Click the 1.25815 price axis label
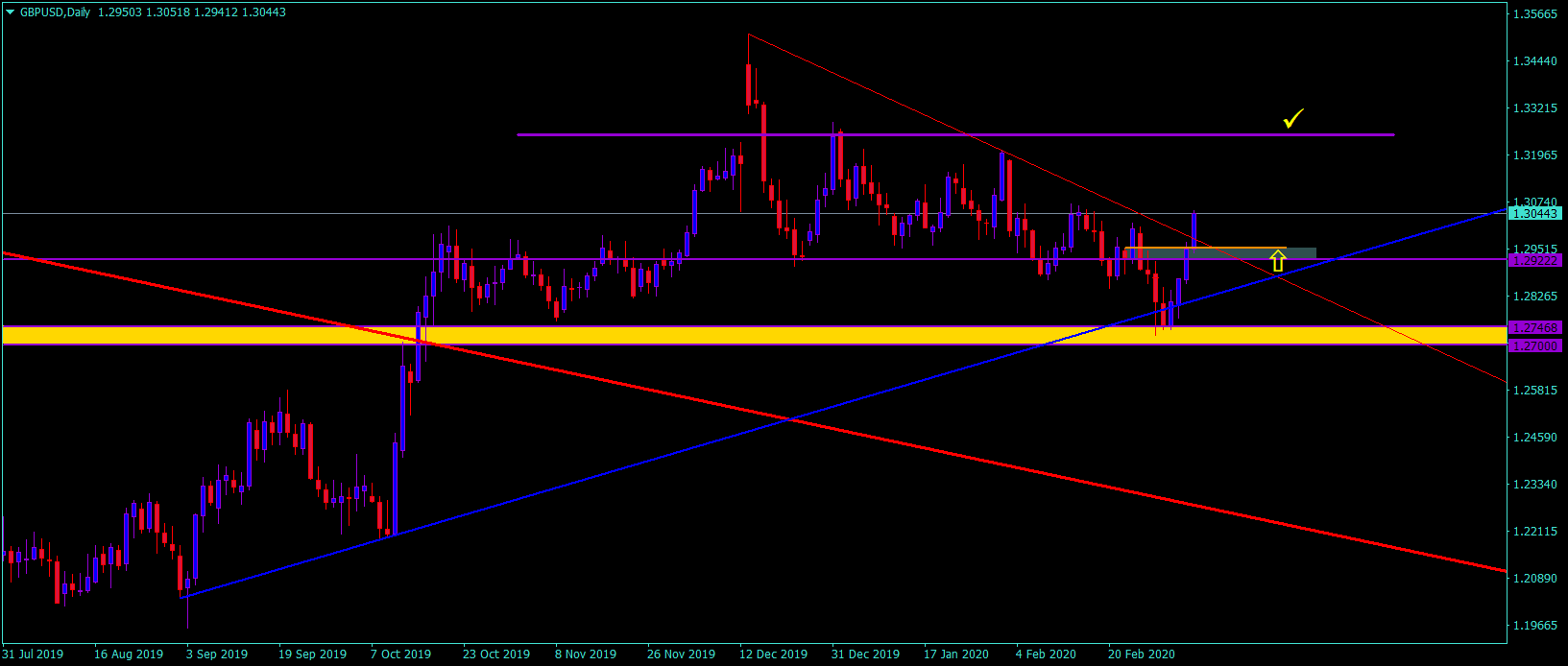 point(1535,391)
